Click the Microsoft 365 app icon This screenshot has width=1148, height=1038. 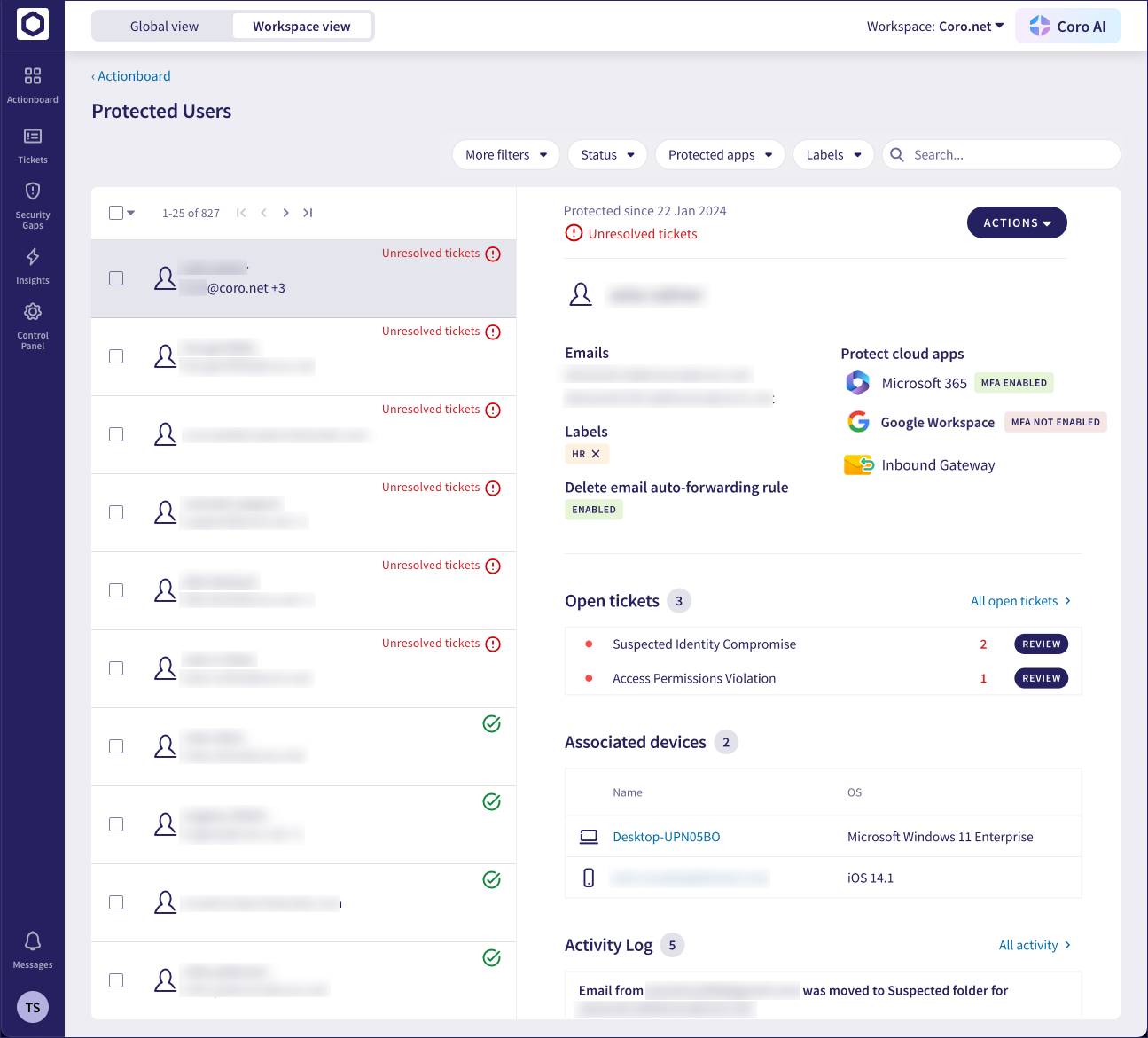pos(857,382)
